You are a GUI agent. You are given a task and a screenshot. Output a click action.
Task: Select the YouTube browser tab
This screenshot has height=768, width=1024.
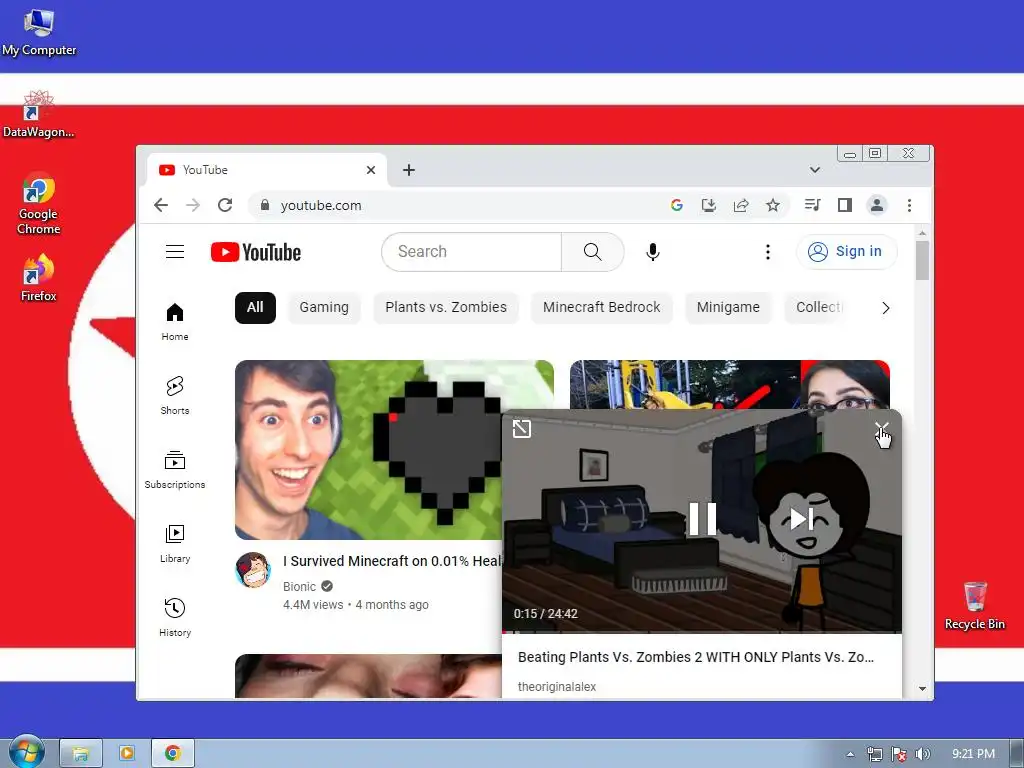(266, 170)
